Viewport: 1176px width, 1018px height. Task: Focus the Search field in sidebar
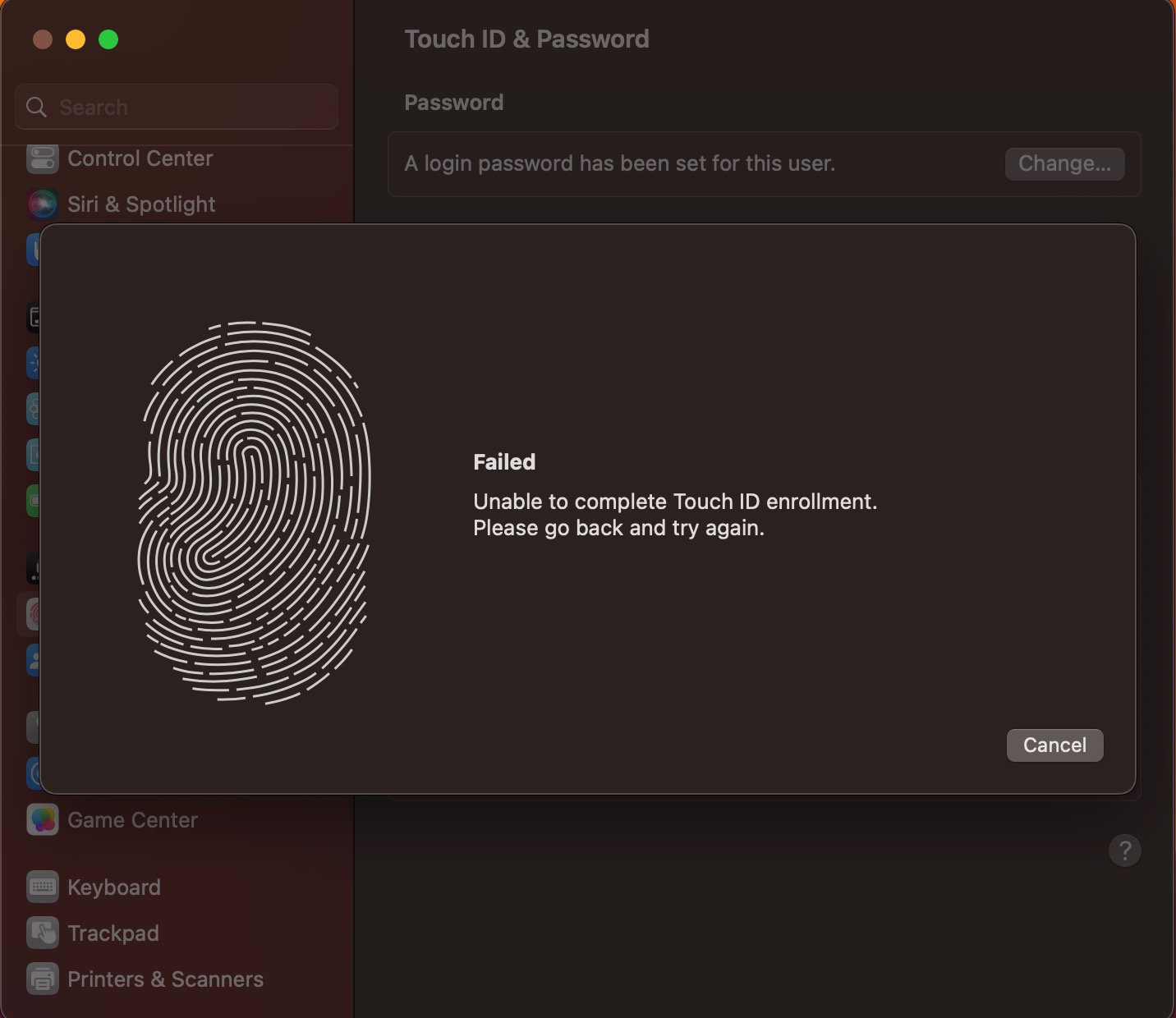click(189, 107)
